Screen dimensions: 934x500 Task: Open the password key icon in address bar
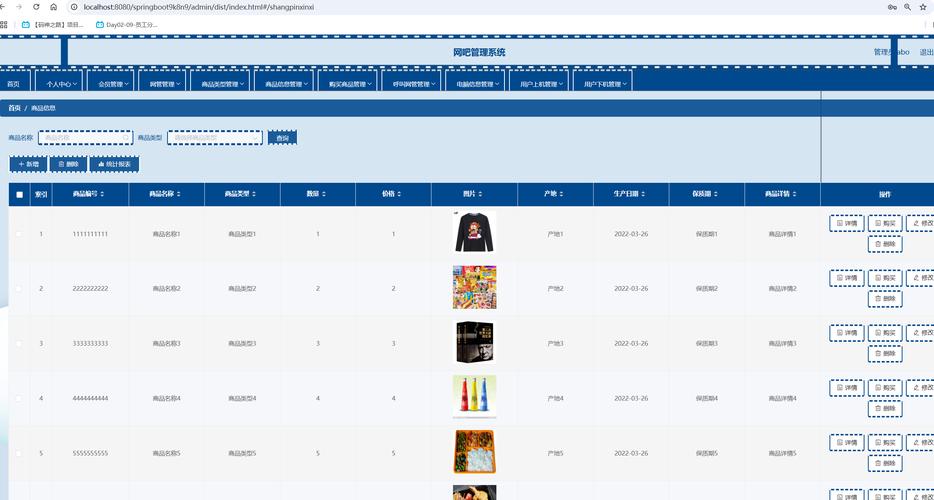tap(891, 7)
